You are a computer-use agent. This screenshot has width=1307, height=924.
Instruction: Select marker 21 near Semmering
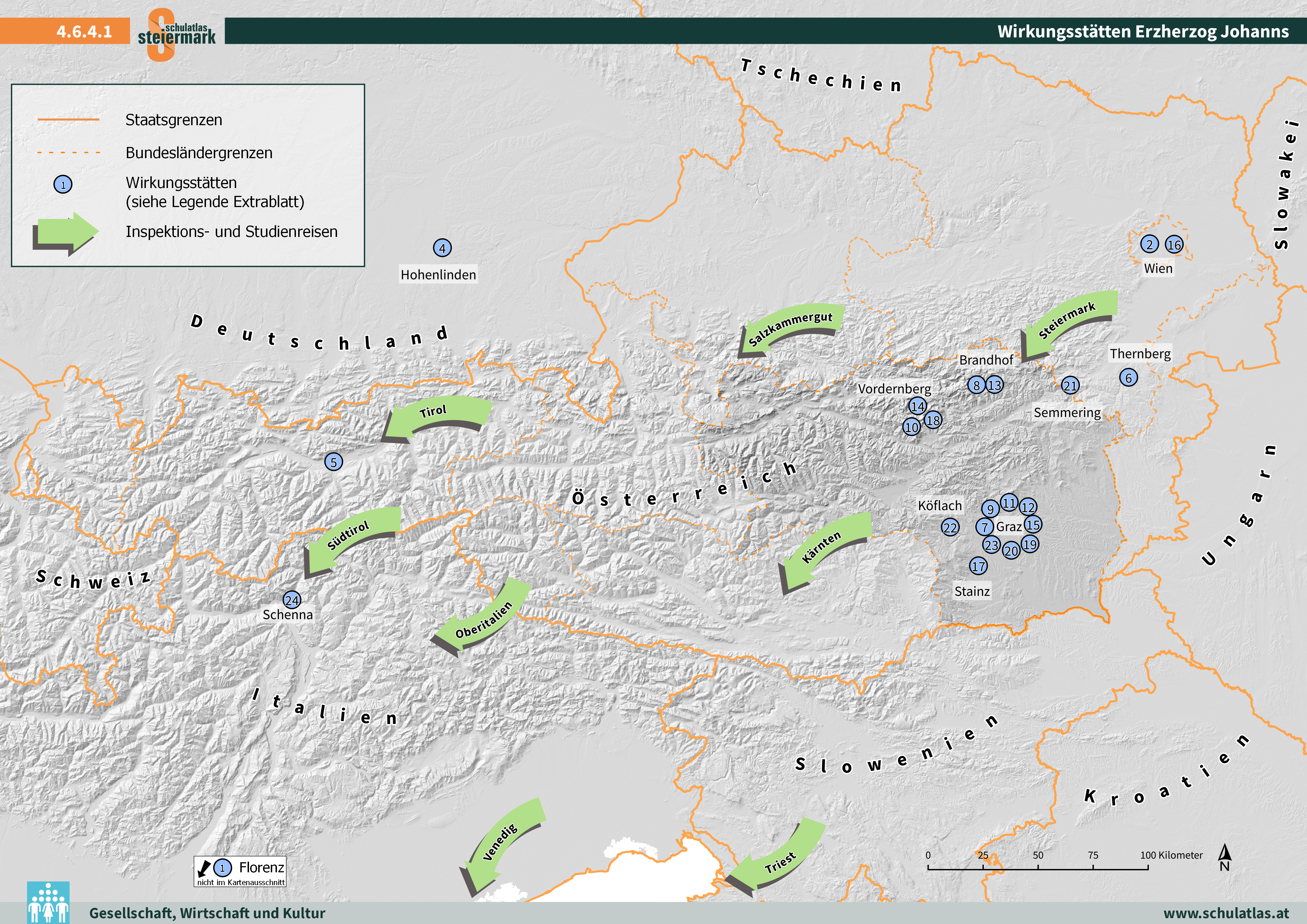(x=1070, y=385)
